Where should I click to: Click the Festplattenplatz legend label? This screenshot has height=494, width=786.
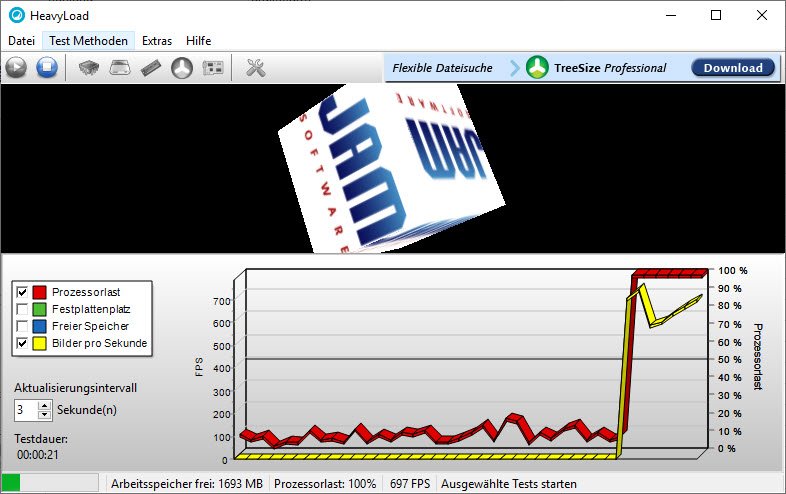(91, 309)
